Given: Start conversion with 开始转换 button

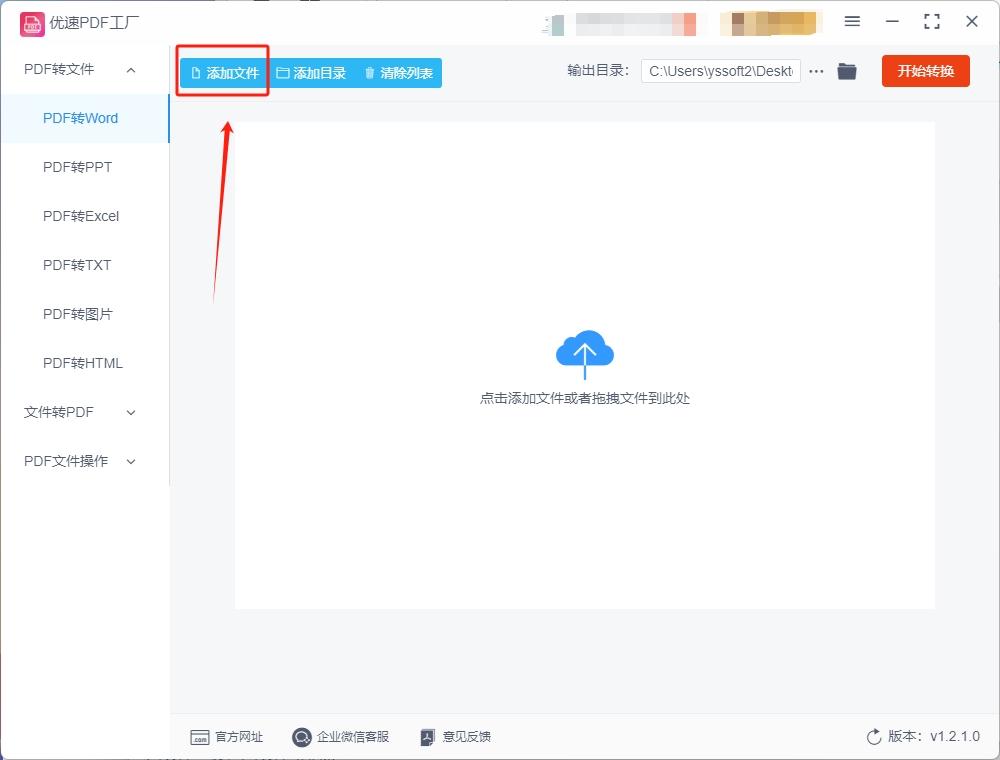Looking at the screenshot, I should tap(925, 71).
